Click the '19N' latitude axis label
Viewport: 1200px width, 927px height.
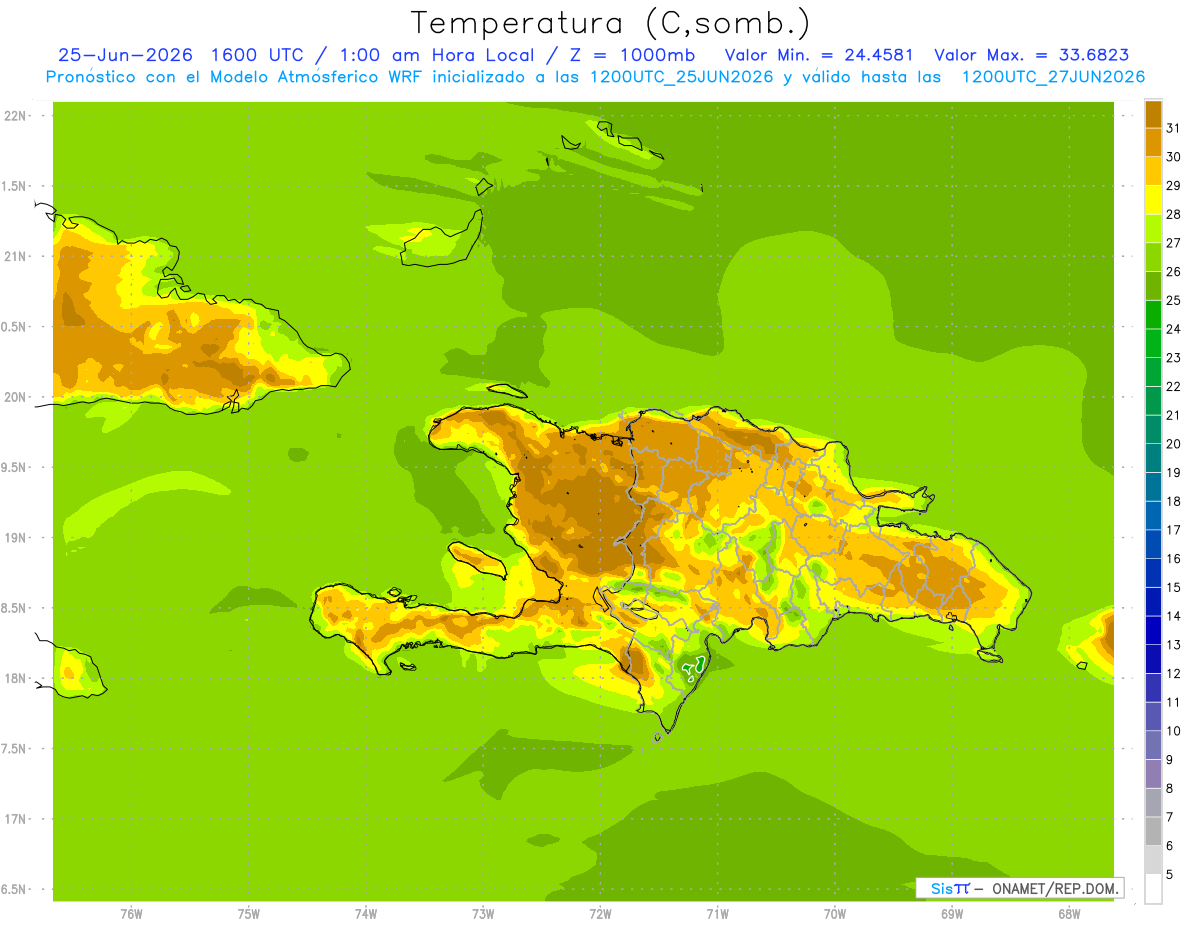(16, 538)
